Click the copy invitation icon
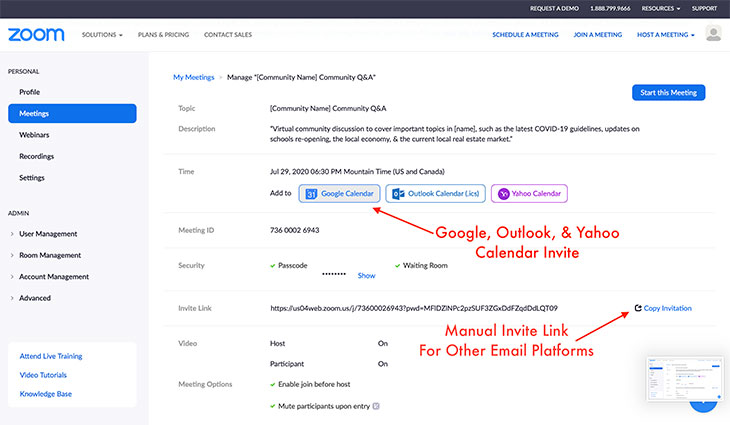 point(638,308)
